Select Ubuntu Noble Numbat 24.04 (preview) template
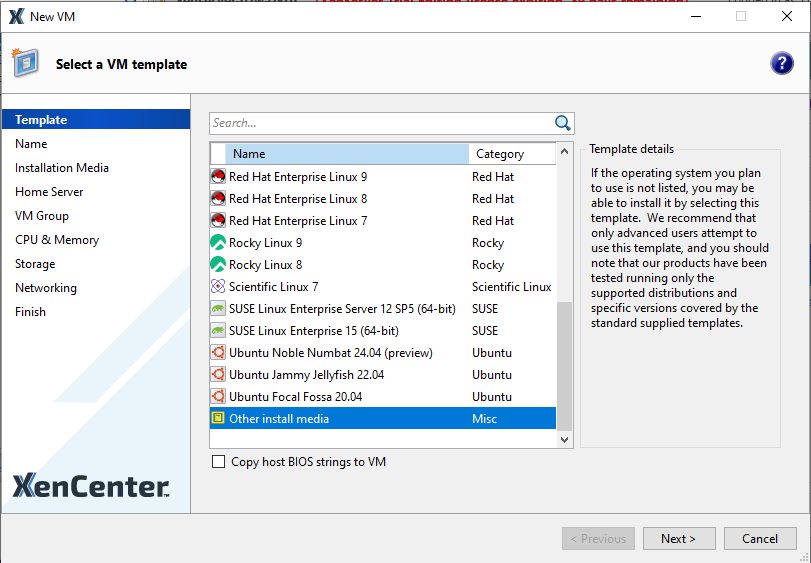 click(x=383, y=353)
